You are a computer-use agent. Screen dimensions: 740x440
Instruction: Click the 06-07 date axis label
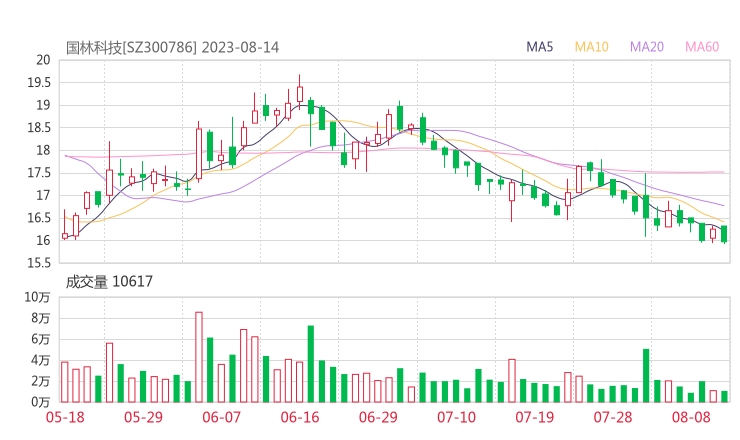(x=222, y=417)
